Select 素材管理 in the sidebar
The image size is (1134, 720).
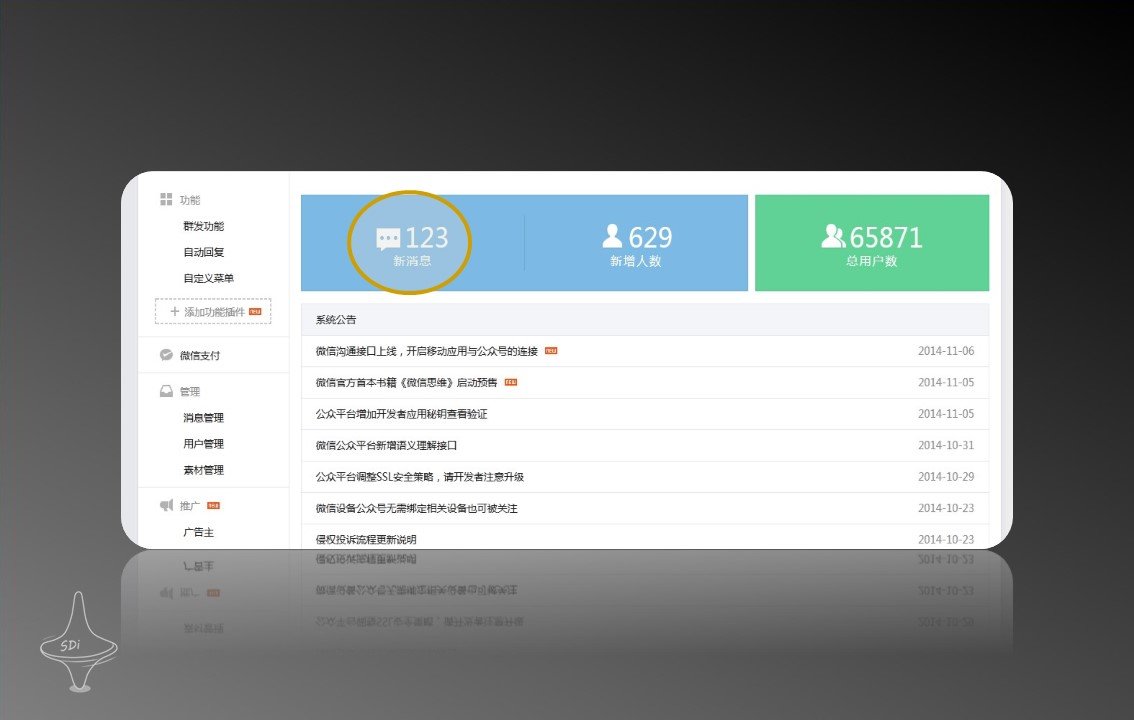point(203,470)
